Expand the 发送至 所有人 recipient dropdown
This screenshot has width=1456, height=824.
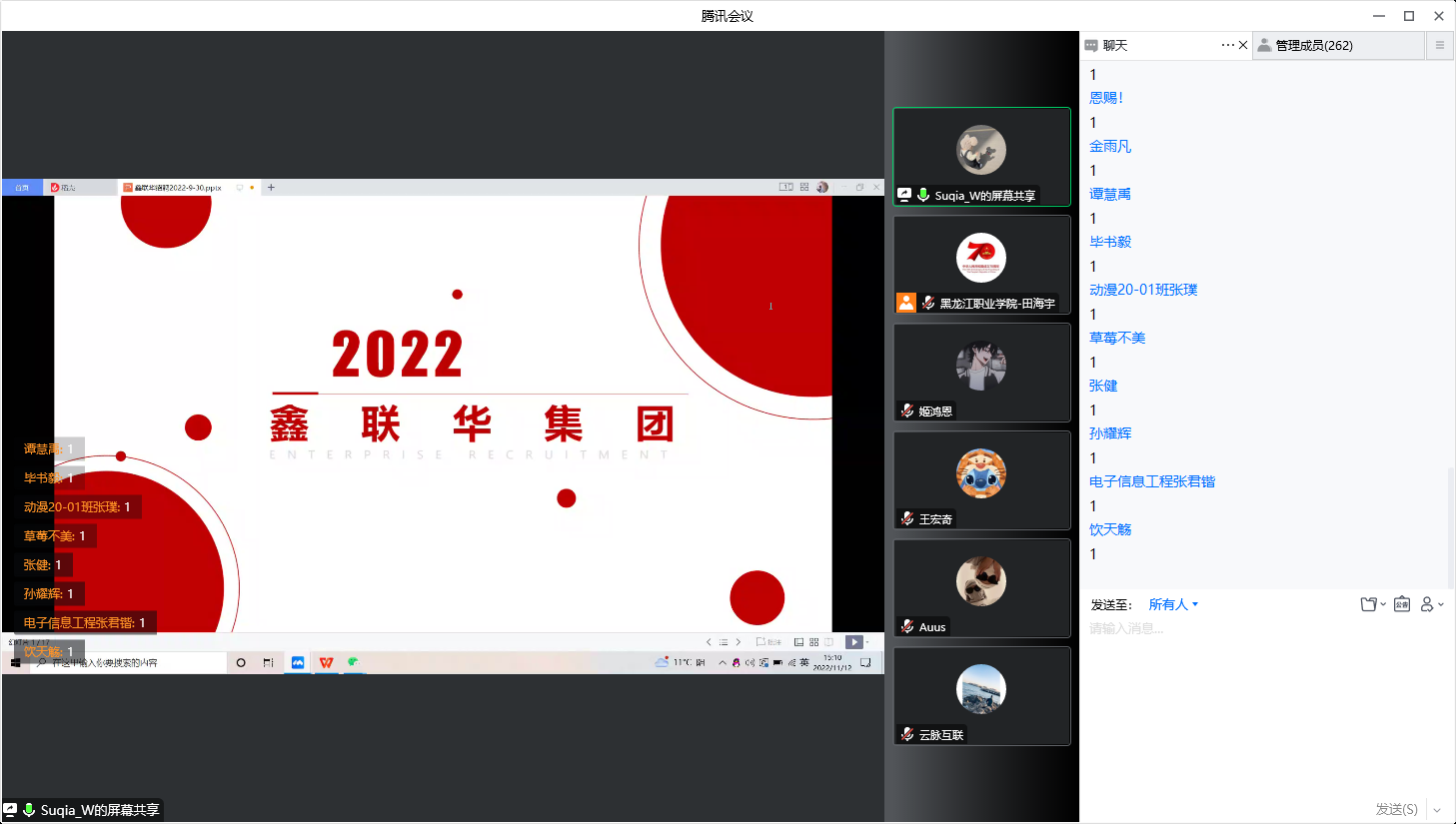(x=1173, y=604)
